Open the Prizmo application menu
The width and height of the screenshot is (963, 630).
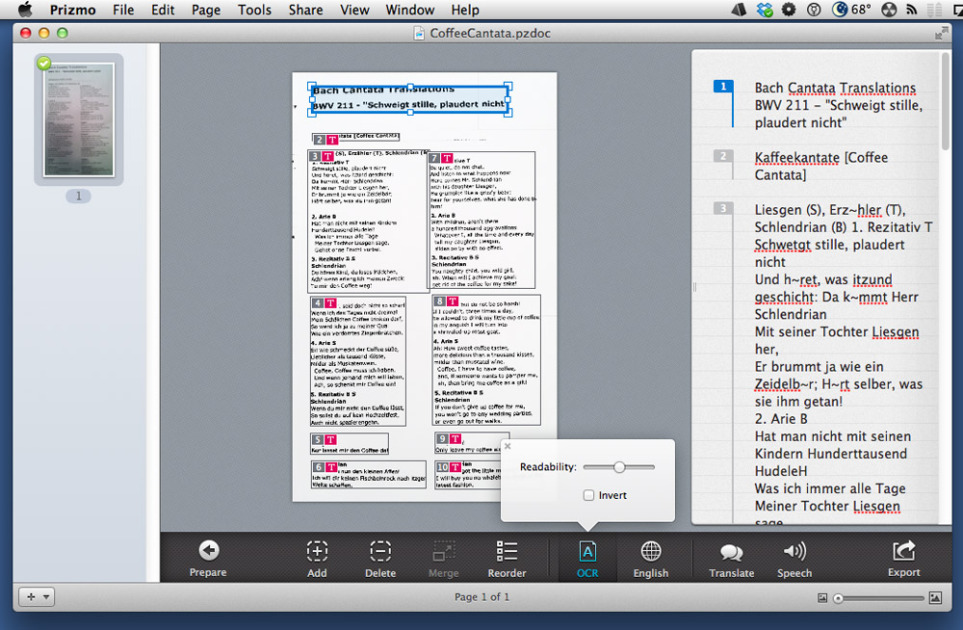pos(73,10)
